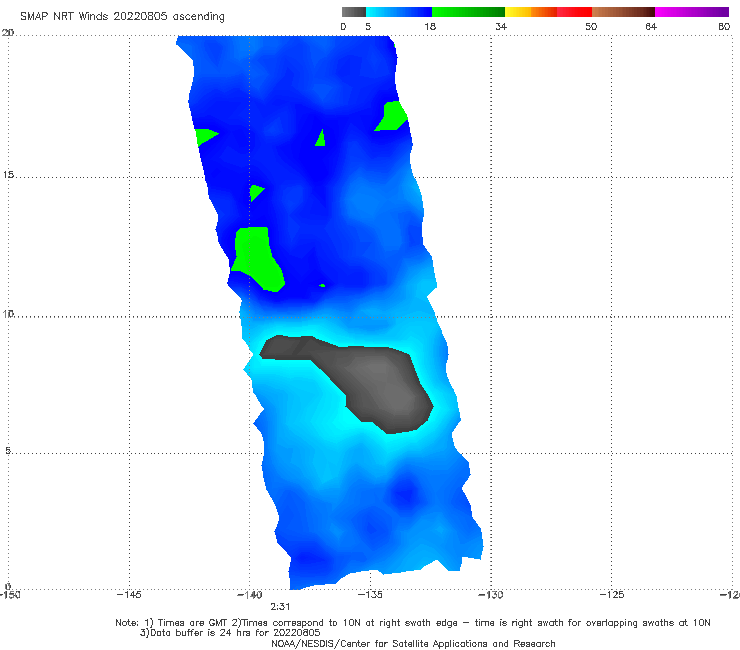This screenshot has height=650, width=740.
Task: Click the longitude axis label '-140'
Action: click(x=250, y=594)
